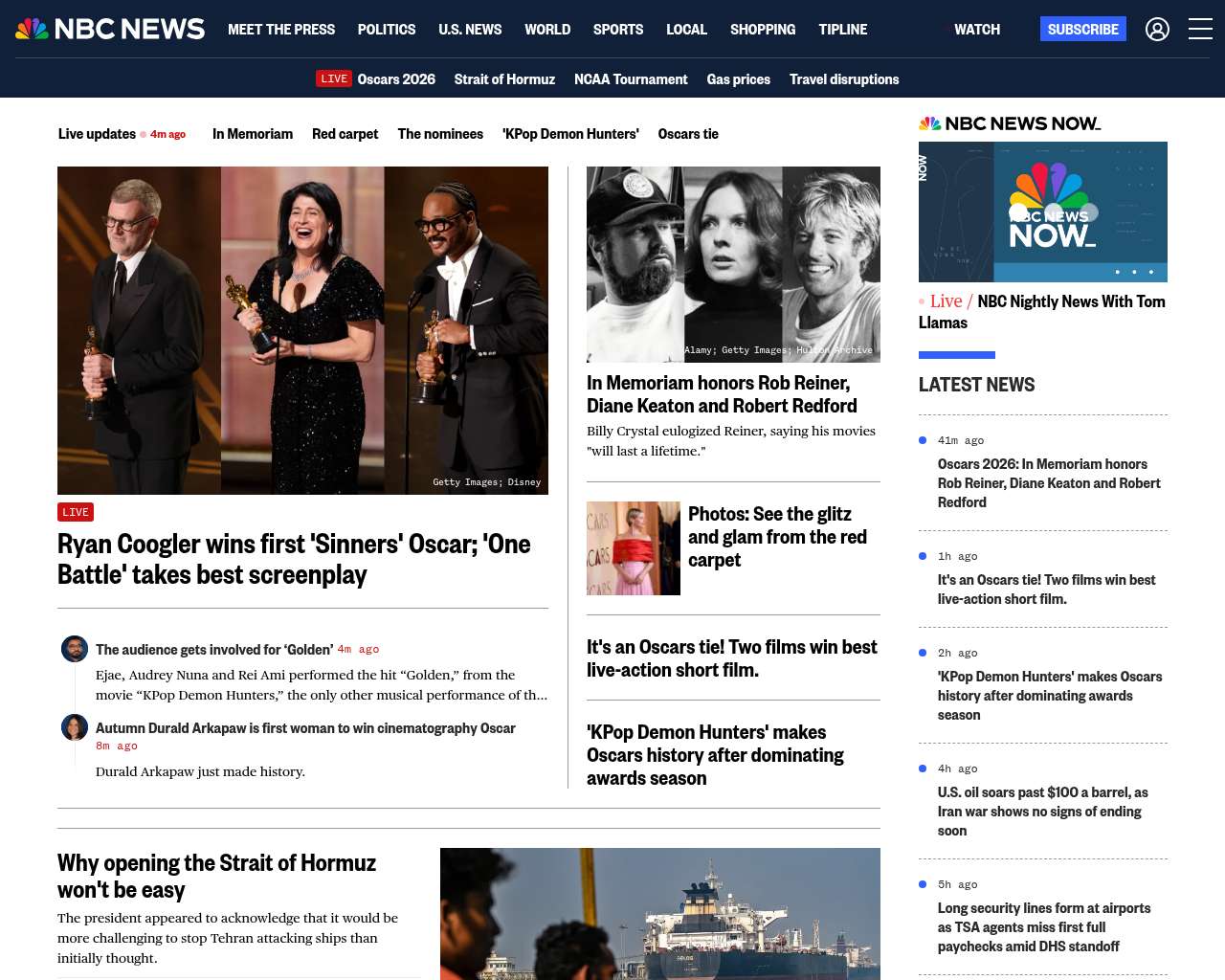Open Latest News item on In Memoriam

point(1049,483)
